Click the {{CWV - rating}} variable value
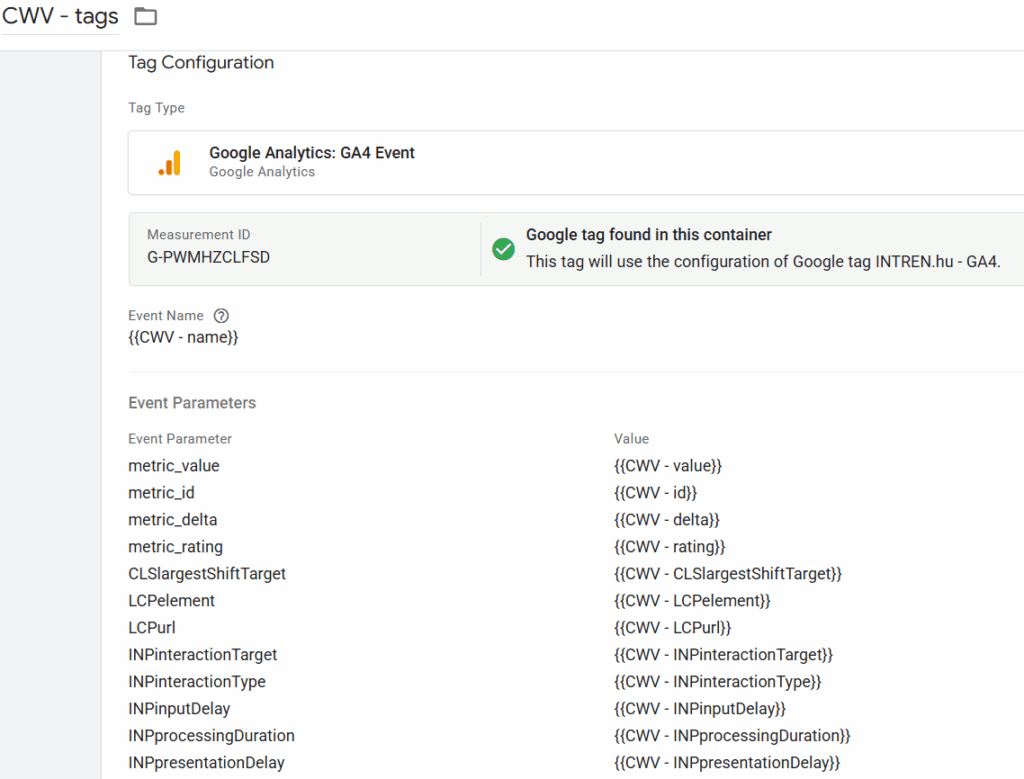The height and width of the screenshot is (779, 1024). [669, 547]
